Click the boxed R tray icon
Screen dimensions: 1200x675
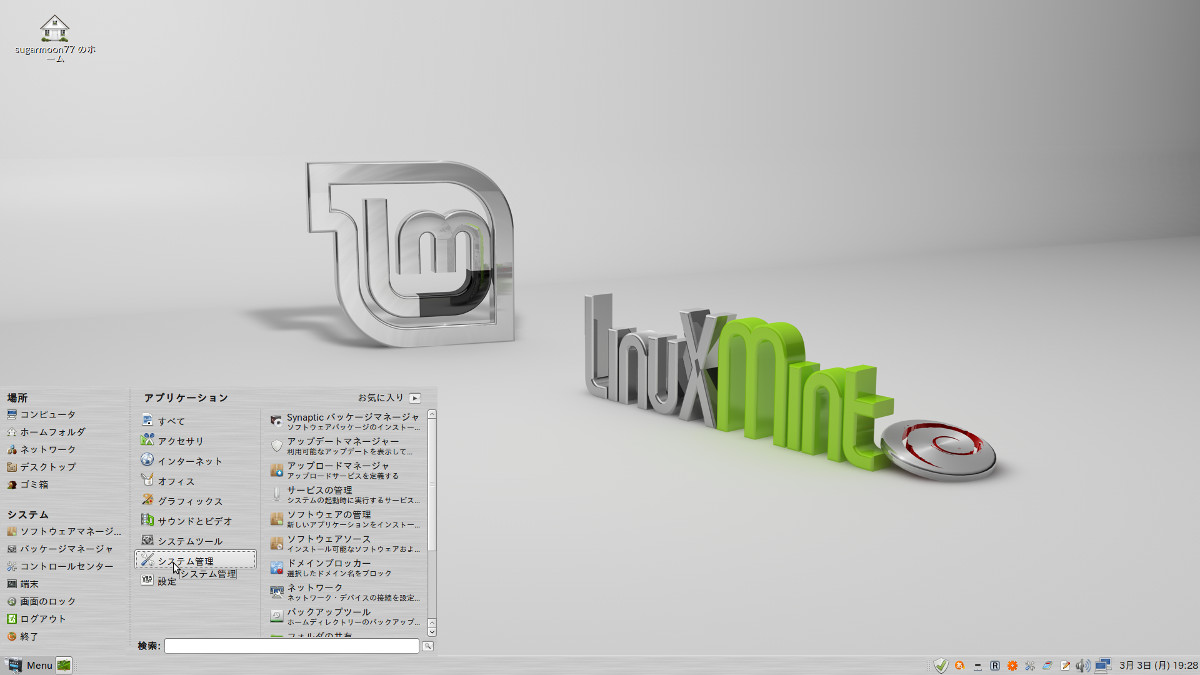(x=995, y=665)
